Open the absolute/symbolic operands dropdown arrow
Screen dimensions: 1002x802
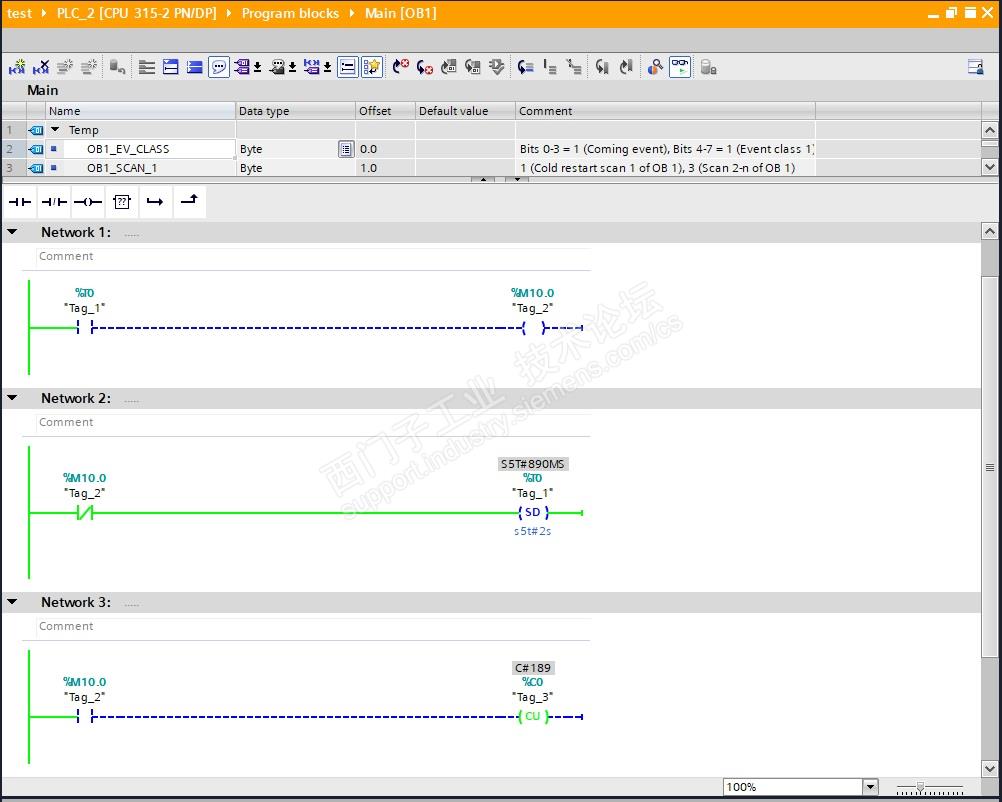258,67
